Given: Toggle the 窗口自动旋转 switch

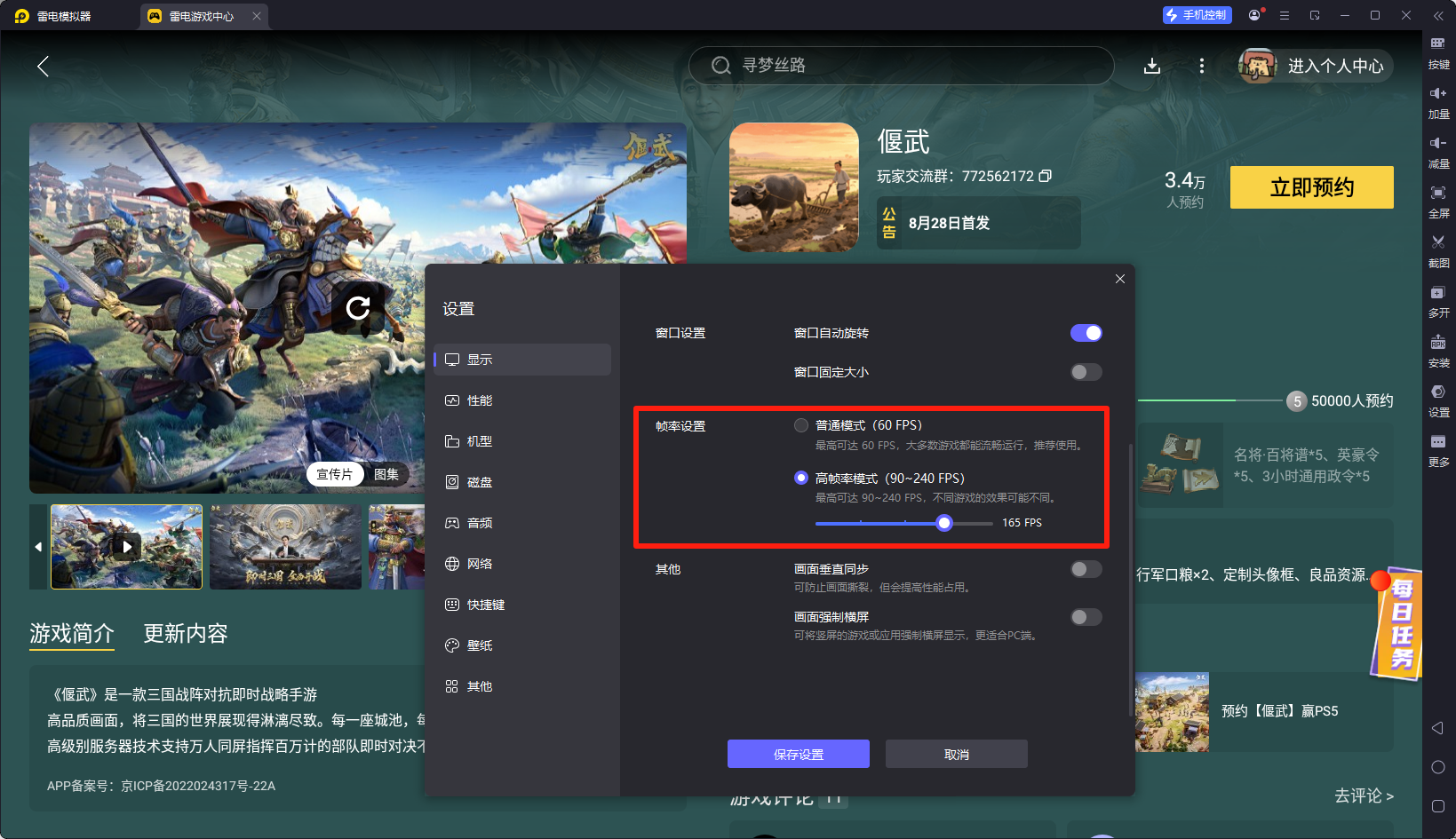Looking at the screenshot, I should [1086, 333].
